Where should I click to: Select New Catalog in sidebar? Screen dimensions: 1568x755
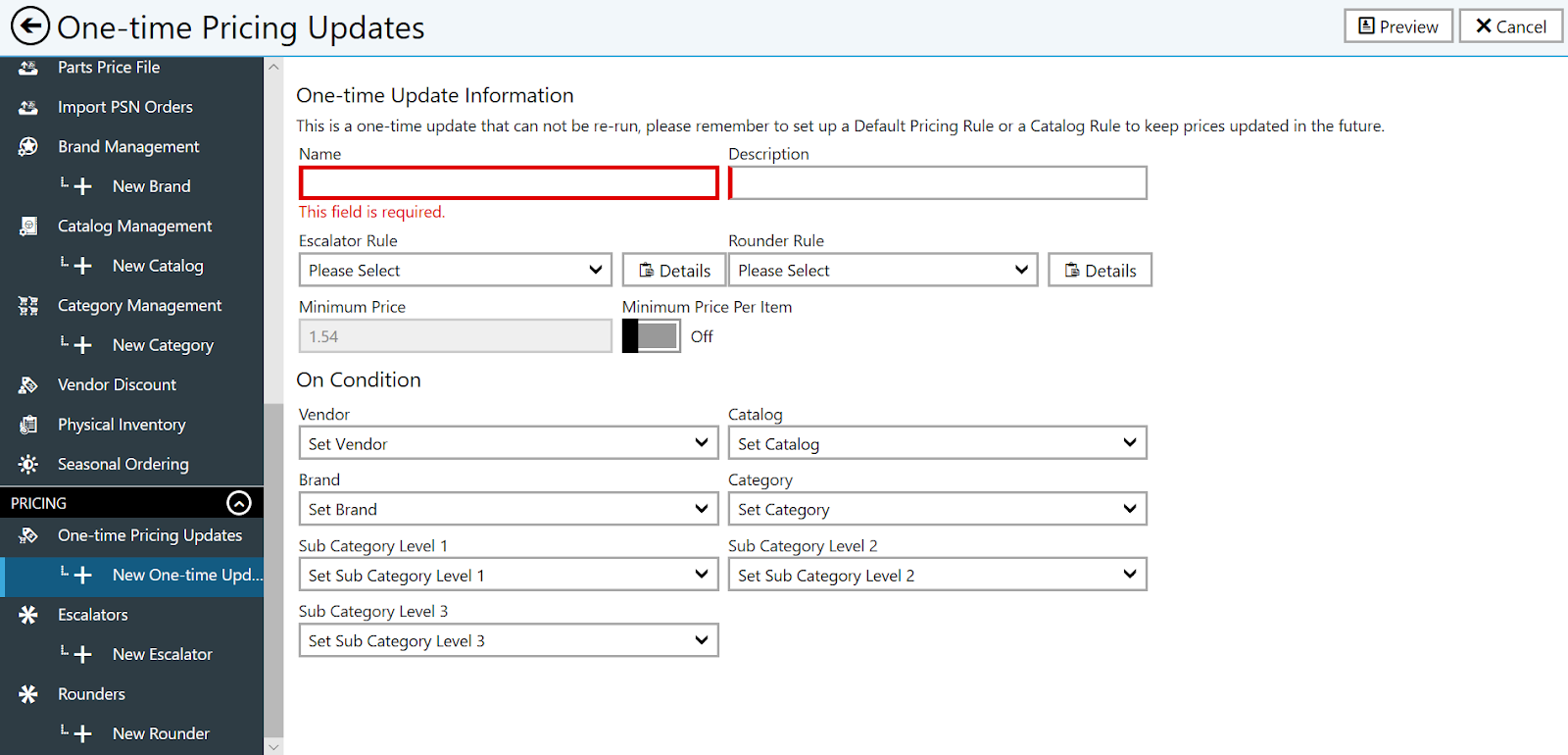pyautogui.click(x=158, y=266)
